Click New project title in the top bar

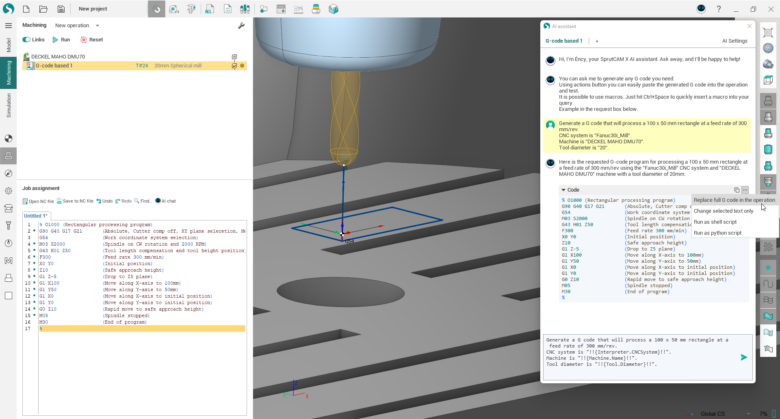pos(93,9)
